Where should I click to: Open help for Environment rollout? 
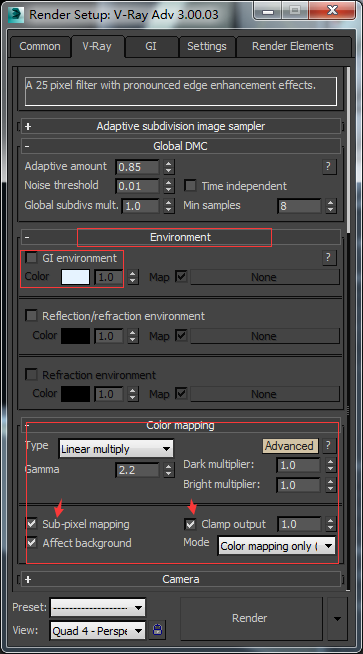(329, 258)
